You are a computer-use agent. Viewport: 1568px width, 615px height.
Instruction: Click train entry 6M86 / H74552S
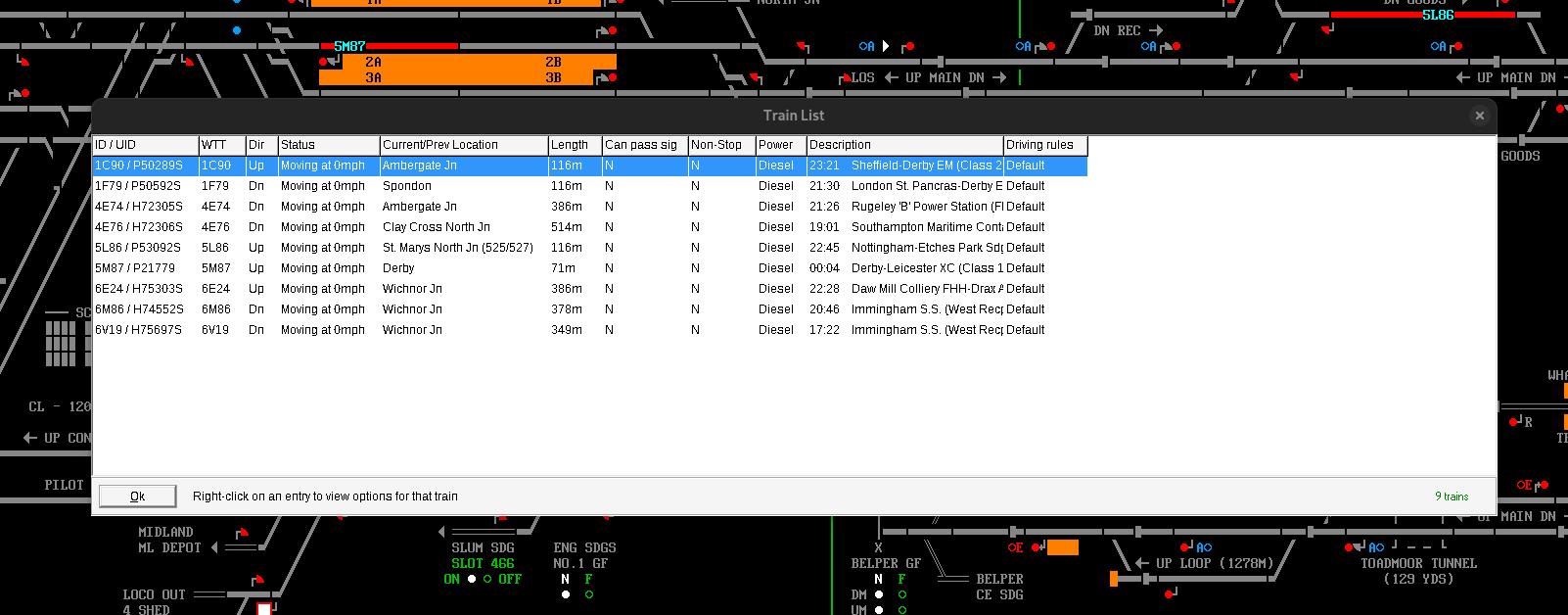point(590,309)
